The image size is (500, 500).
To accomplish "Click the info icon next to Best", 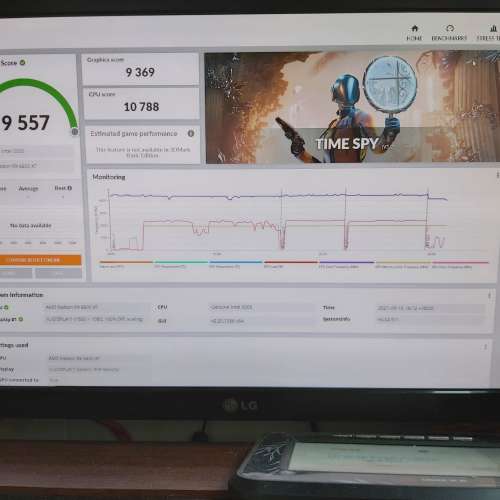I will (70, 188).
